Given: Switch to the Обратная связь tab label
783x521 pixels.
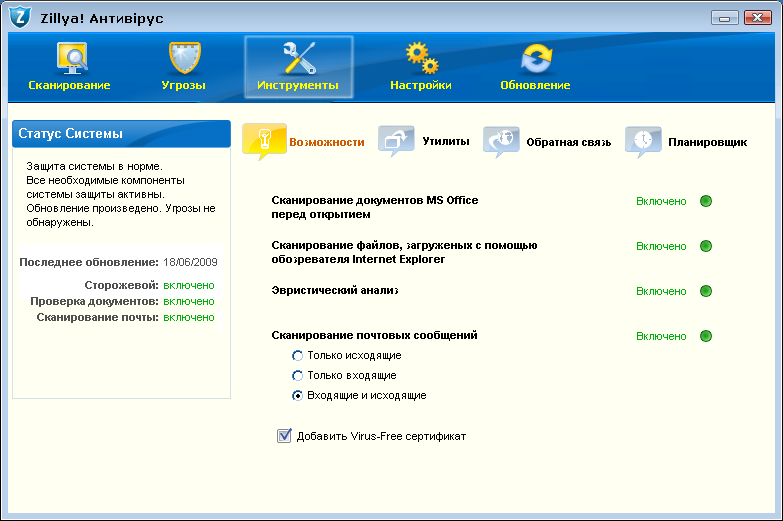Looking at the screenshot, I should tap(569, 142).
